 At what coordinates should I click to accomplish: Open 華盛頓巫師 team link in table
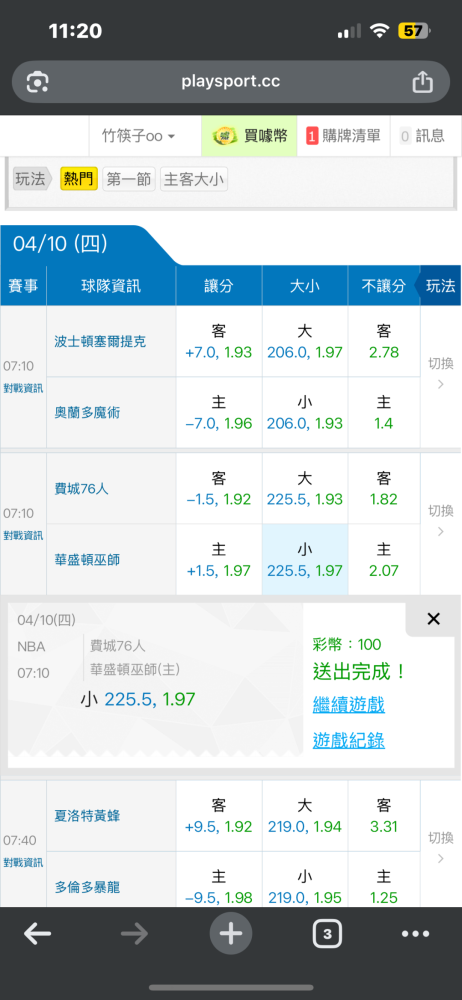pos(87,560)
